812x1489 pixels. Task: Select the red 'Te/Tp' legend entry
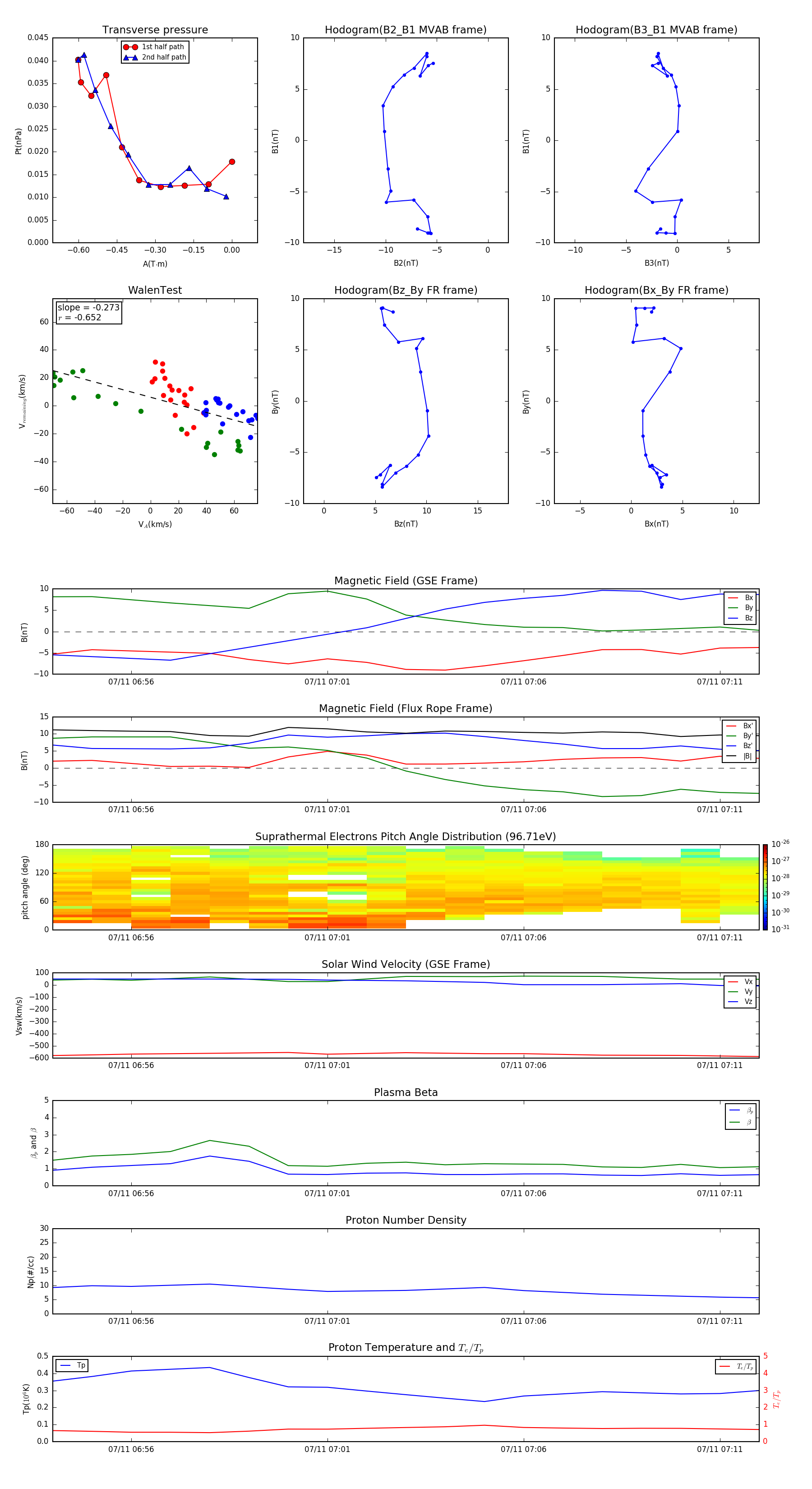pyautogui.click(x=736, y=1367)
